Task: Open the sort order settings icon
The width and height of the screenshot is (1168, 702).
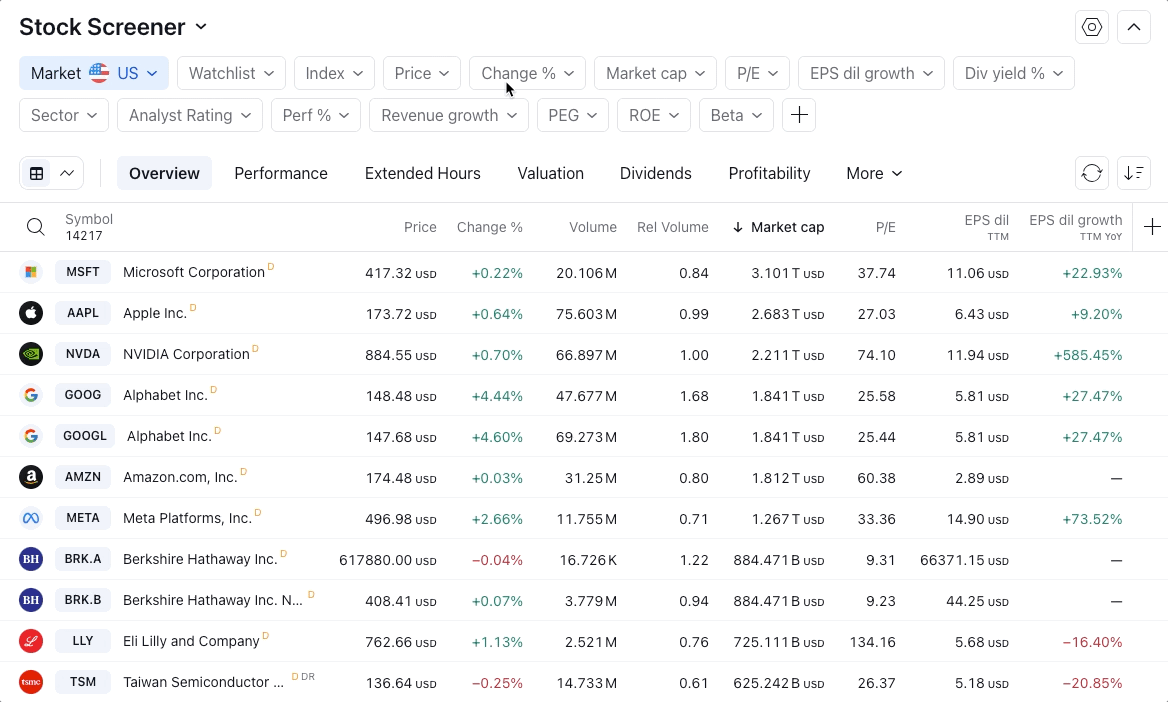Action: (x=1134, y=173)
